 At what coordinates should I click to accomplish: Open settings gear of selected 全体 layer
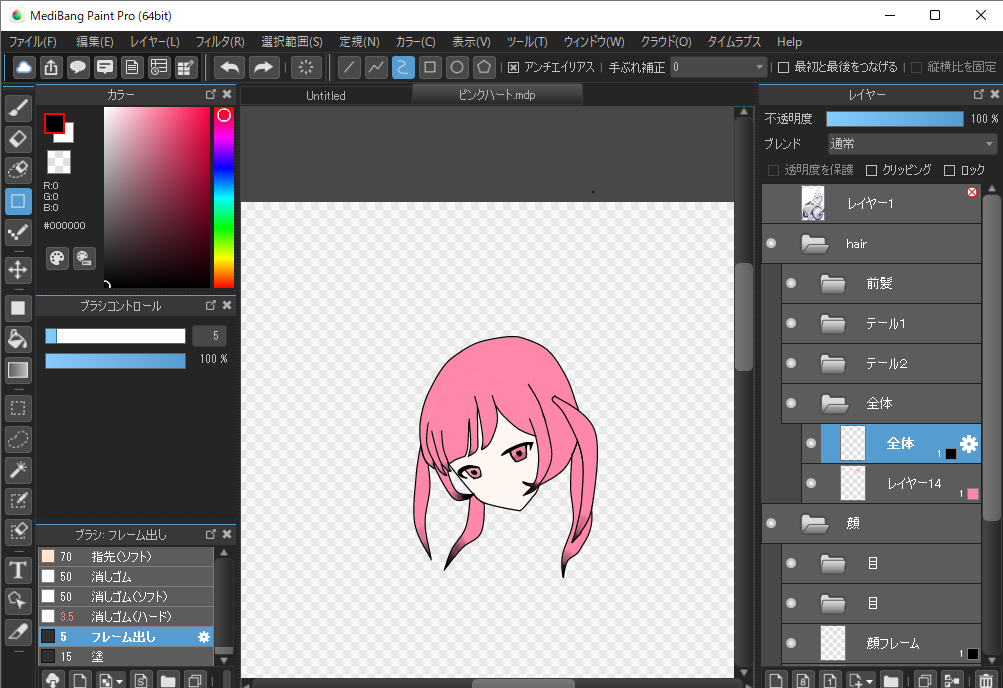pyautogui.click(x=969, y=444)
